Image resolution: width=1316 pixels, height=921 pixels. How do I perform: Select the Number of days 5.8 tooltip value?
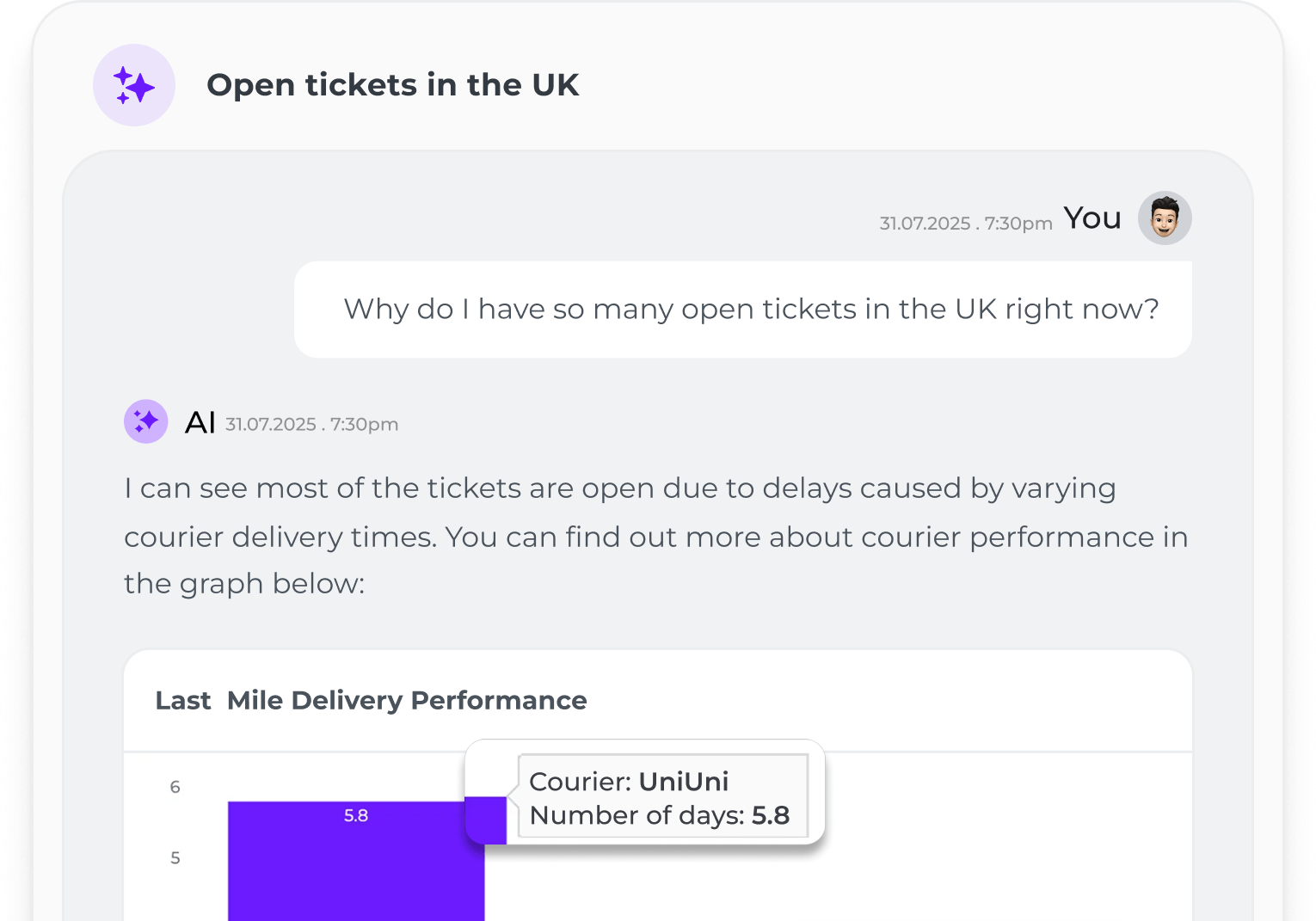point(659,815)
